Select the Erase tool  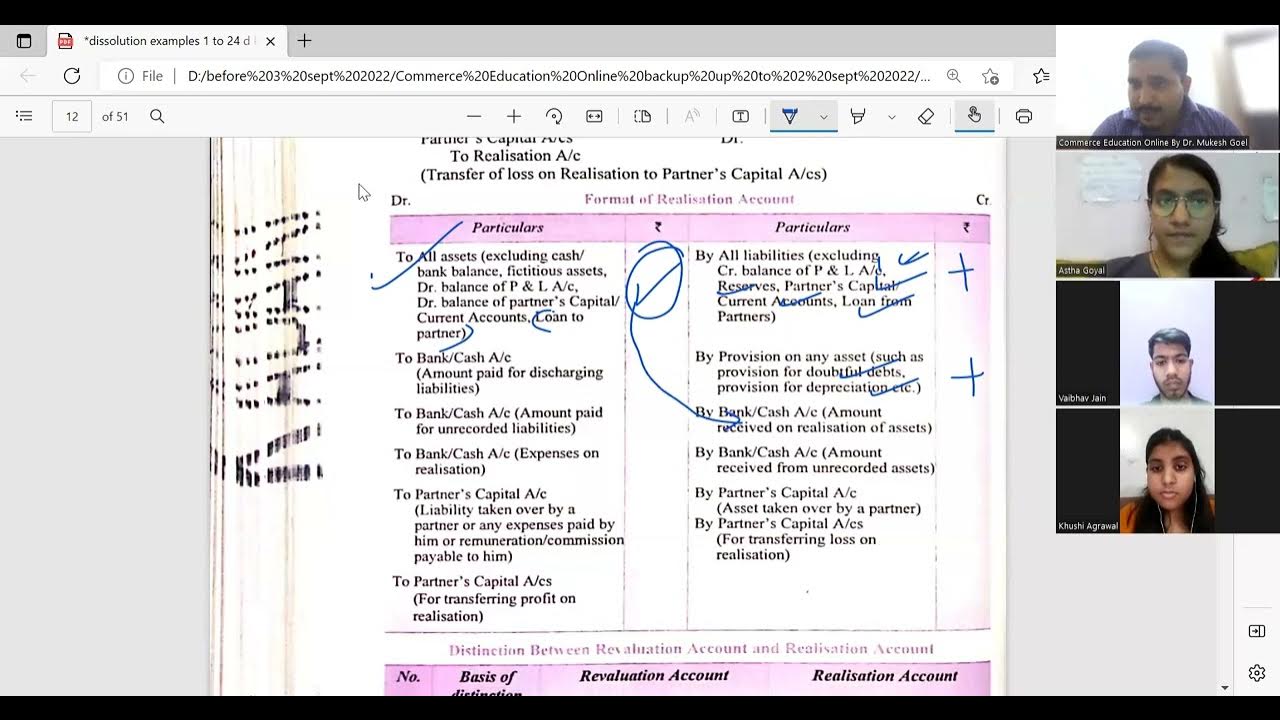[x=926, y=116]
